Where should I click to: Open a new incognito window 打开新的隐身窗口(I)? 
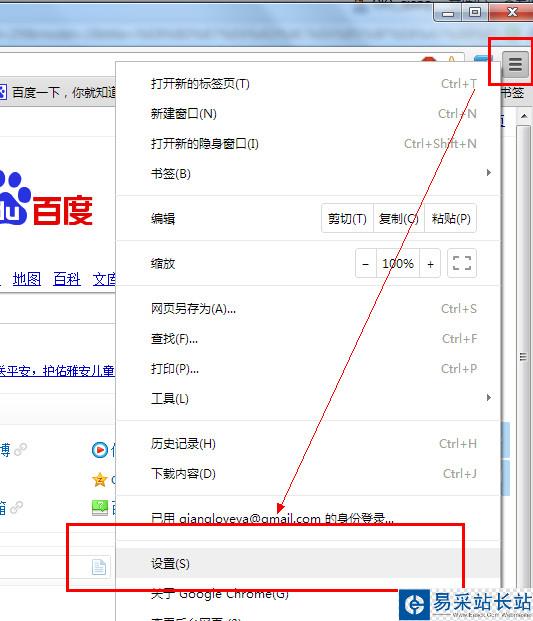308,144
